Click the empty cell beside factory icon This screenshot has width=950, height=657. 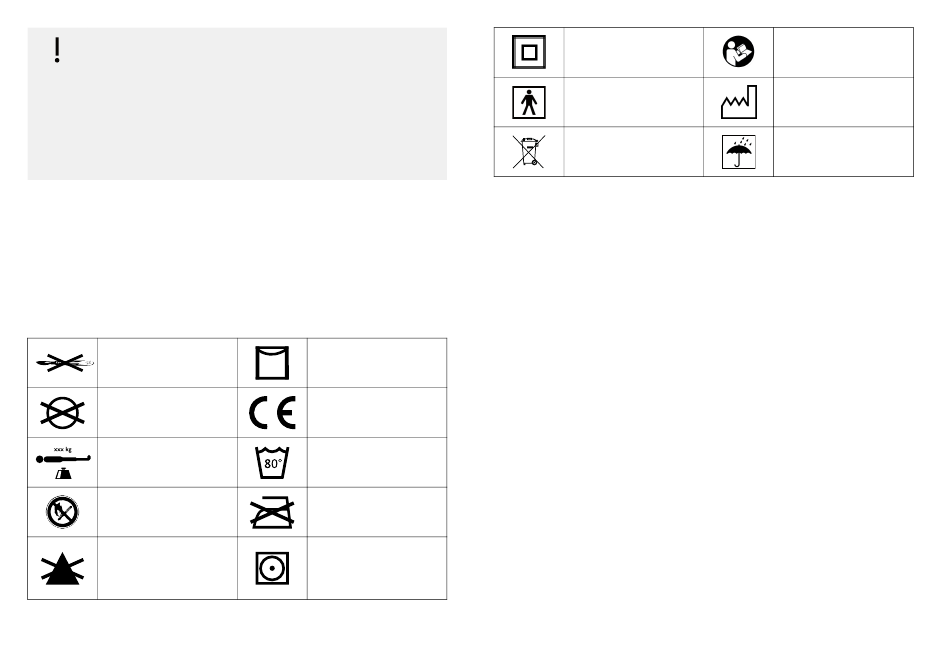[843, 102]
